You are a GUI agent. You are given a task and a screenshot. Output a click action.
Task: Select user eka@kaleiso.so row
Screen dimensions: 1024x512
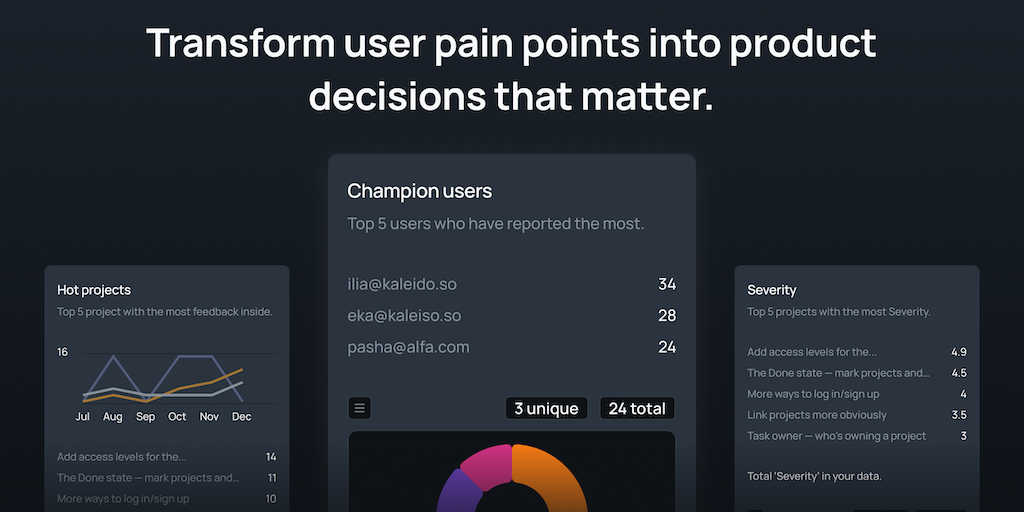(x=404, y=316)
